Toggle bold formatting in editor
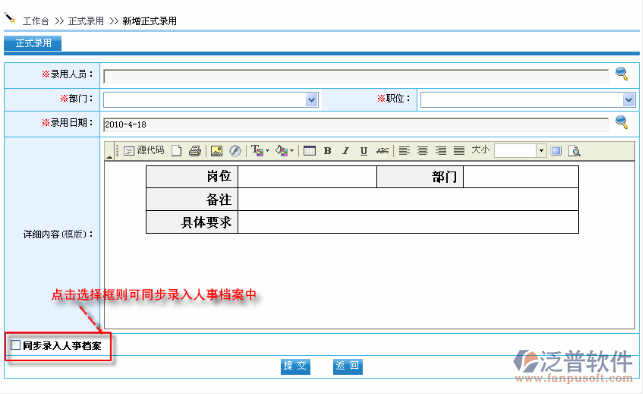The height and width of the screenshot is (394, 643). pos(327,151)
